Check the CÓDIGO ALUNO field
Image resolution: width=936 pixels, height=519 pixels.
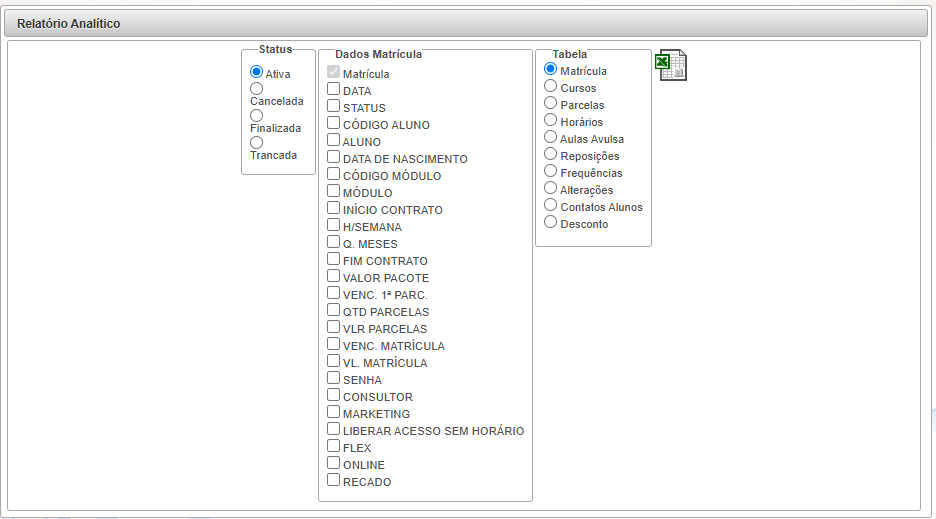334,124
